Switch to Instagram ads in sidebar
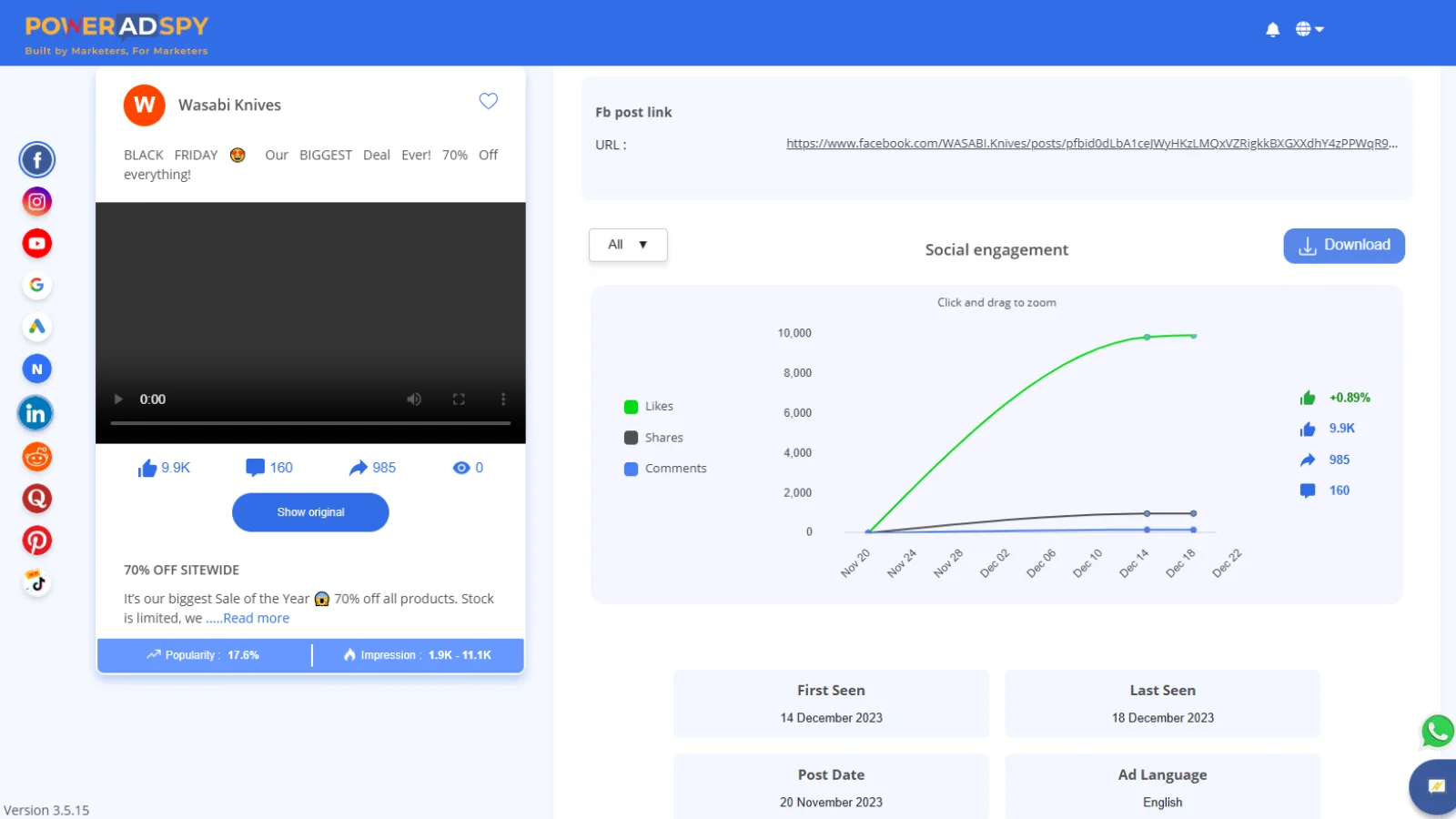Image resolution: width=1456 pixels, height=819 pixels. (37, 202)
